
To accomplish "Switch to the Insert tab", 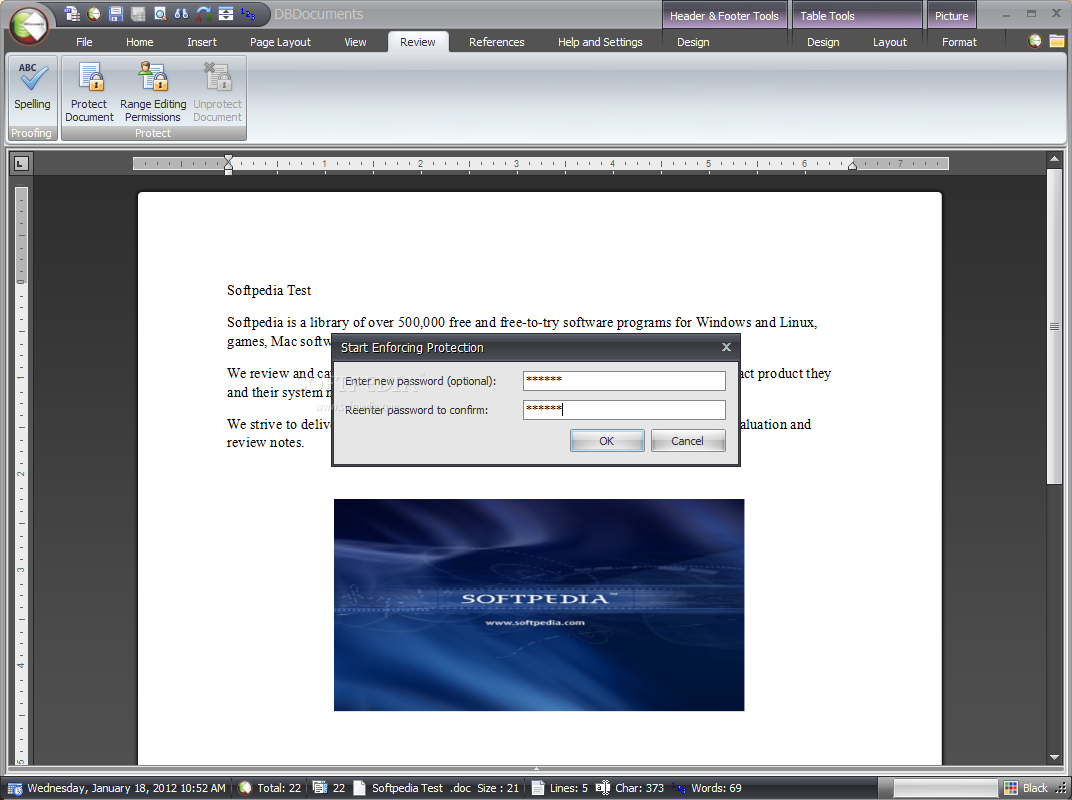I will point(202,42).
